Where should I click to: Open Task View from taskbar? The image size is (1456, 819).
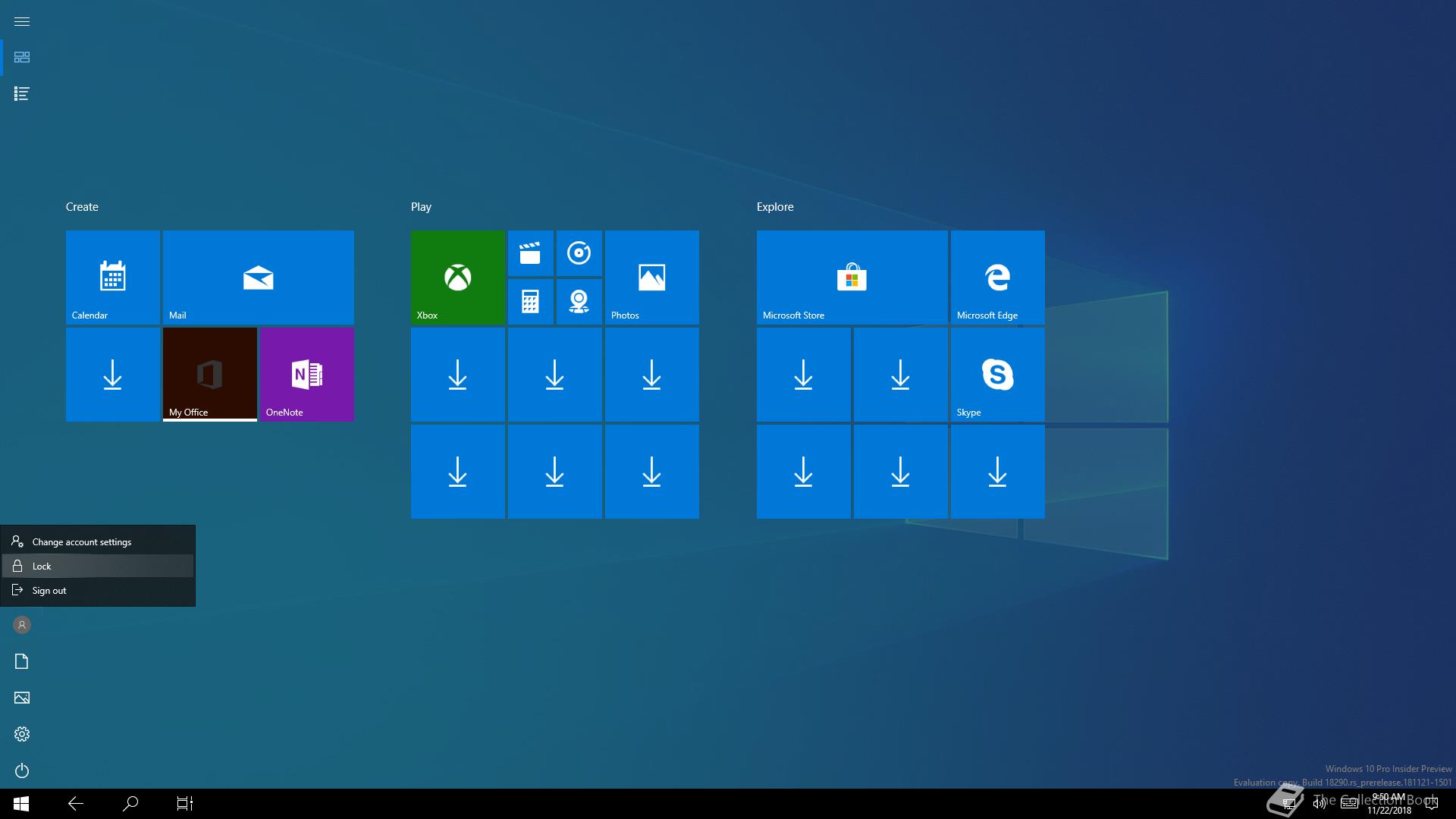click(185, 804)
